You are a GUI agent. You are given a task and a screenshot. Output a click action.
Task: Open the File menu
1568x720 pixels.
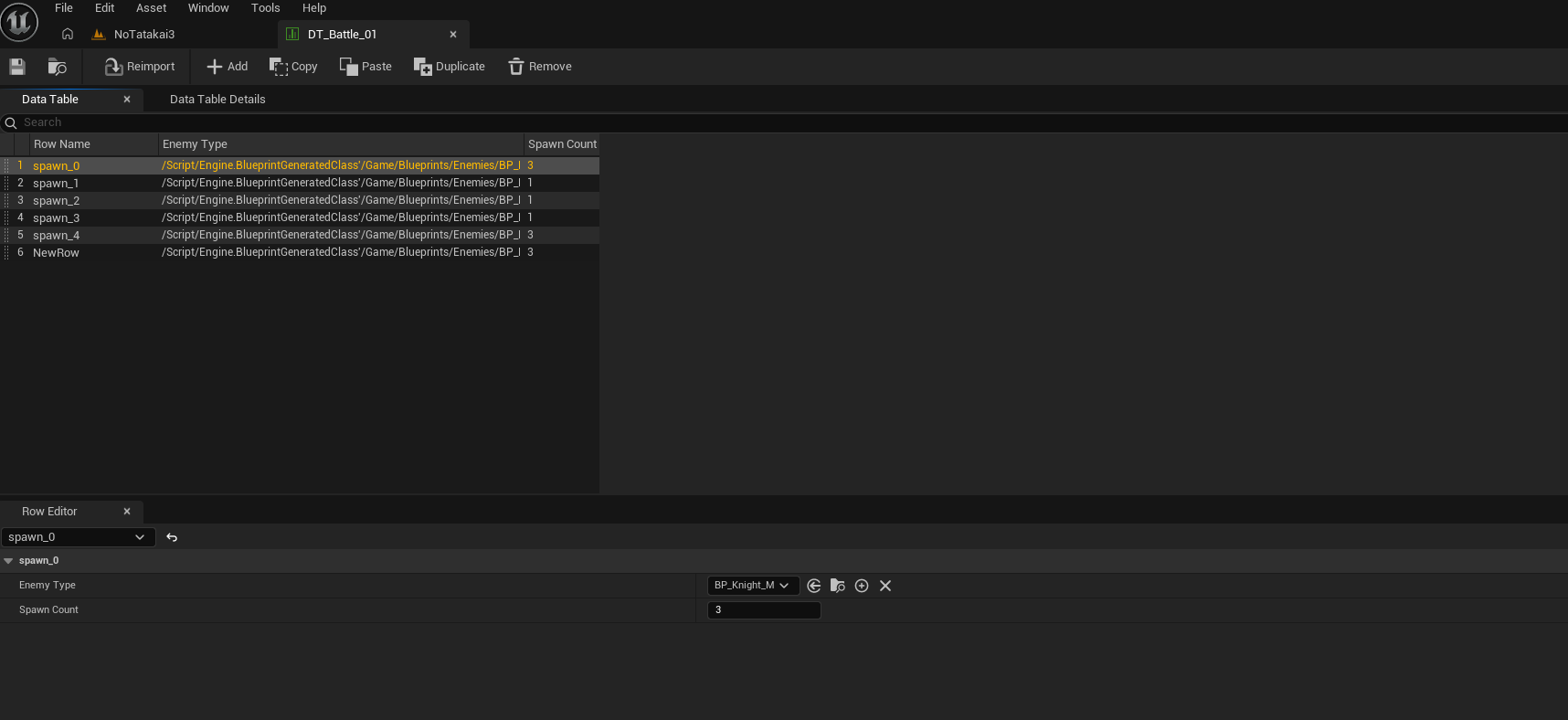pyautogui.click(x=64, y=8)
